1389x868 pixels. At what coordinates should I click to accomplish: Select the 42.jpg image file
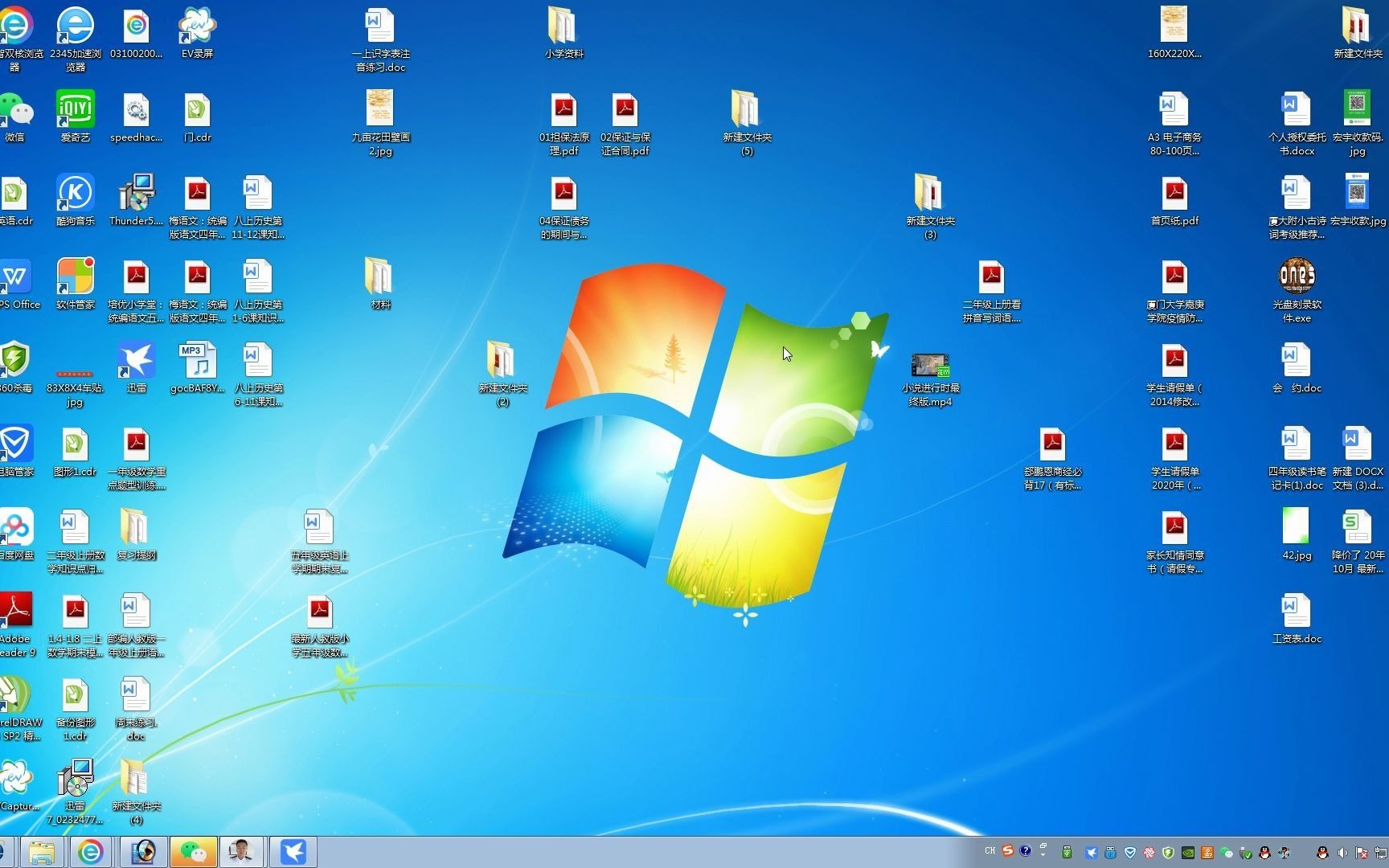click(x=1297, y=534)
